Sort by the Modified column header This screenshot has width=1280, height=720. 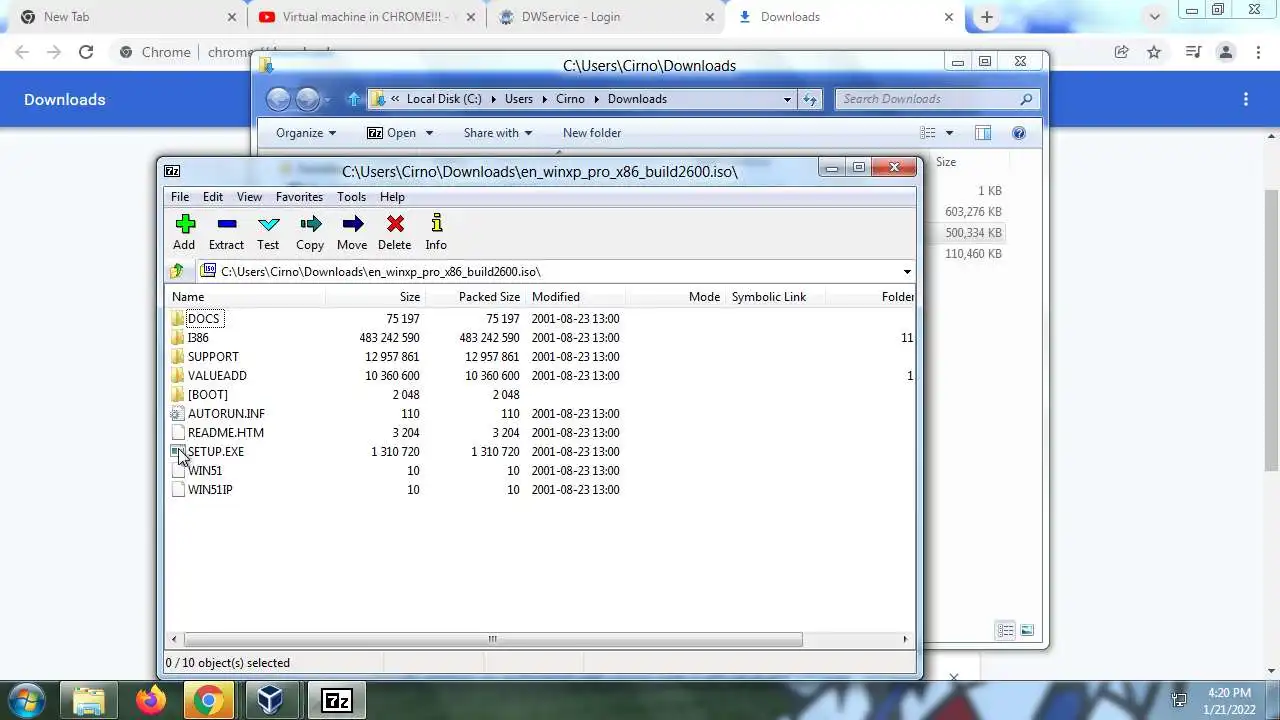tap(575, 296)
